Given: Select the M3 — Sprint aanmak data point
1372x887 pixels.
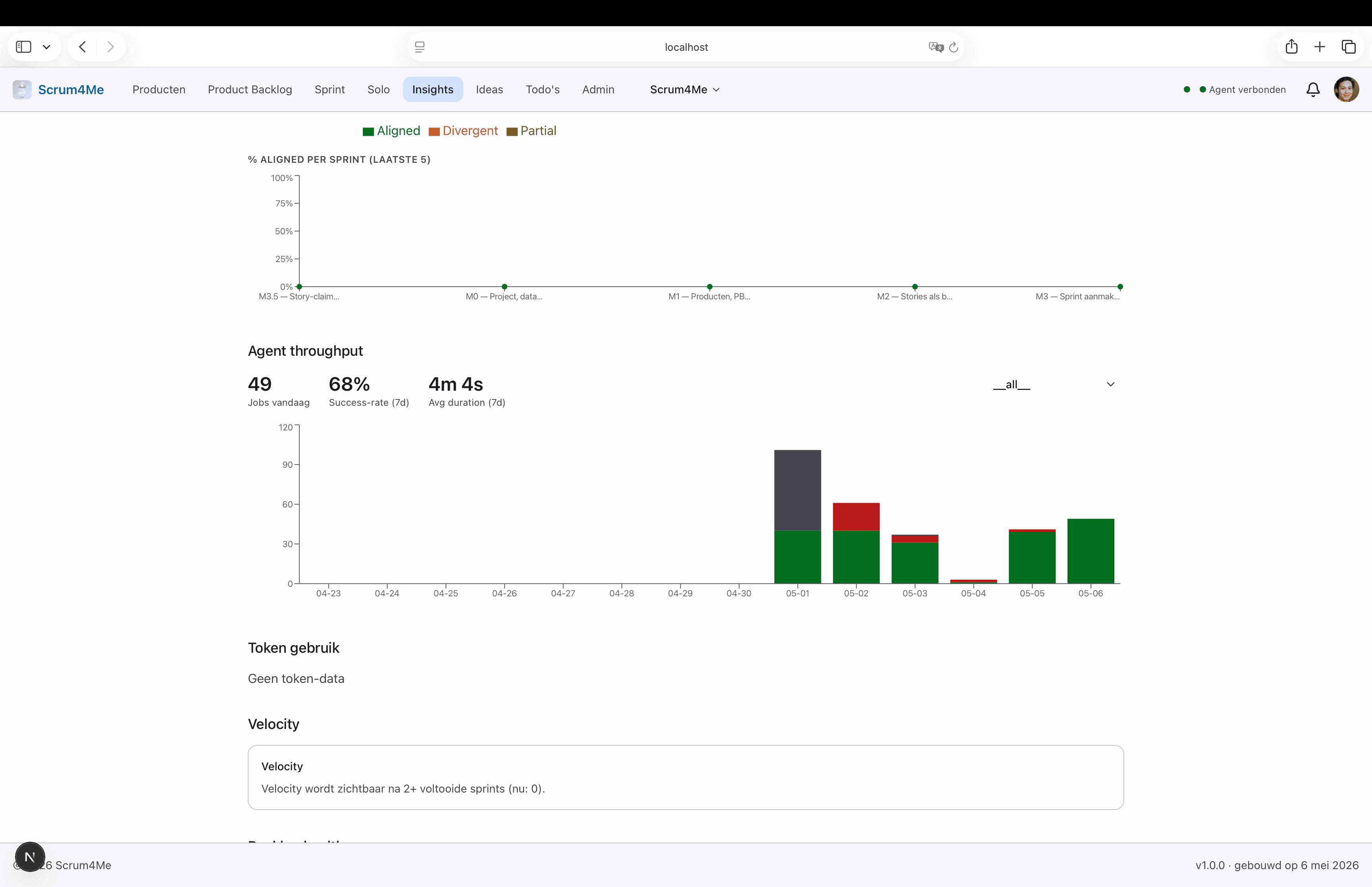Looking at the screenshot, I should pyautogui.click(x=1120, y=286).
